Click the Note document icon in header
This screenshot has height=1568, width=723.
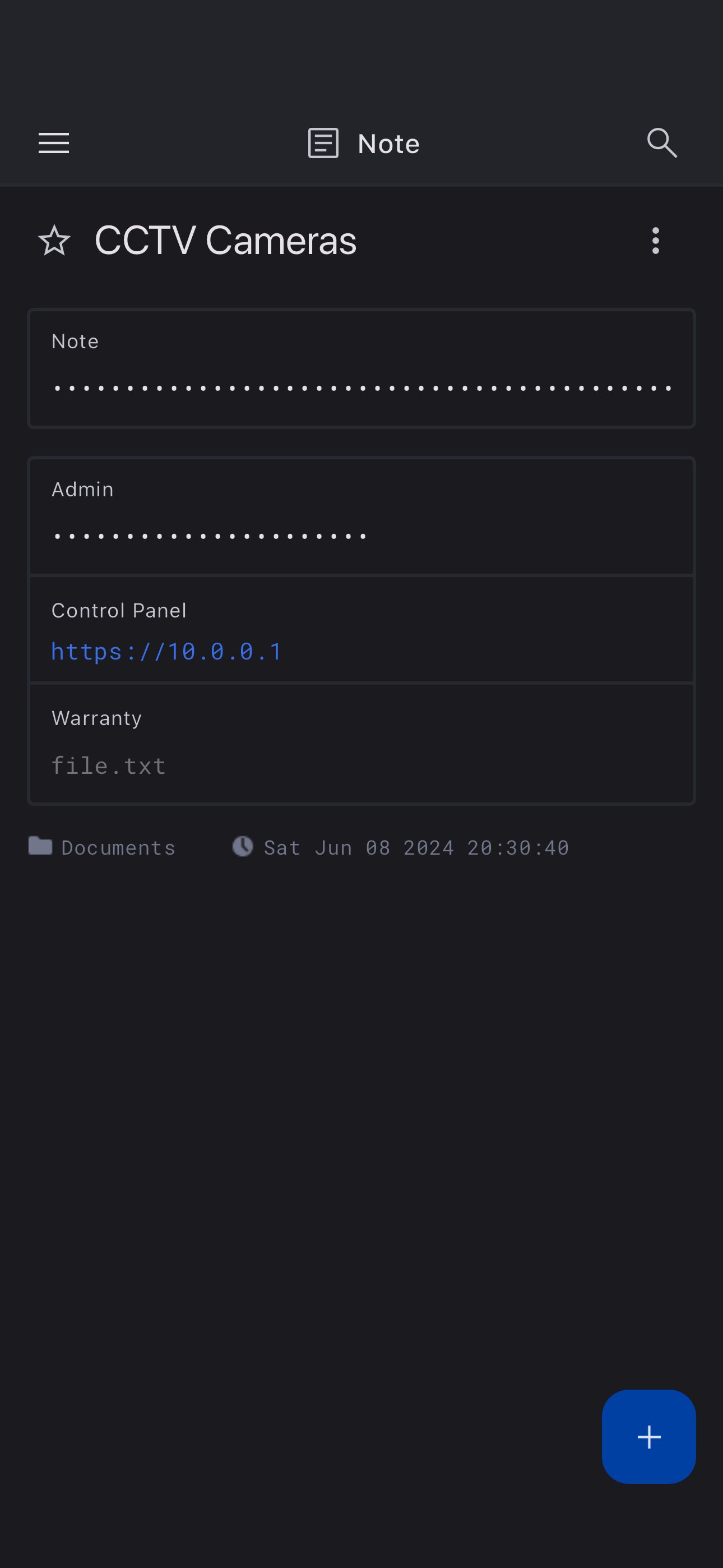click(323, 144)
